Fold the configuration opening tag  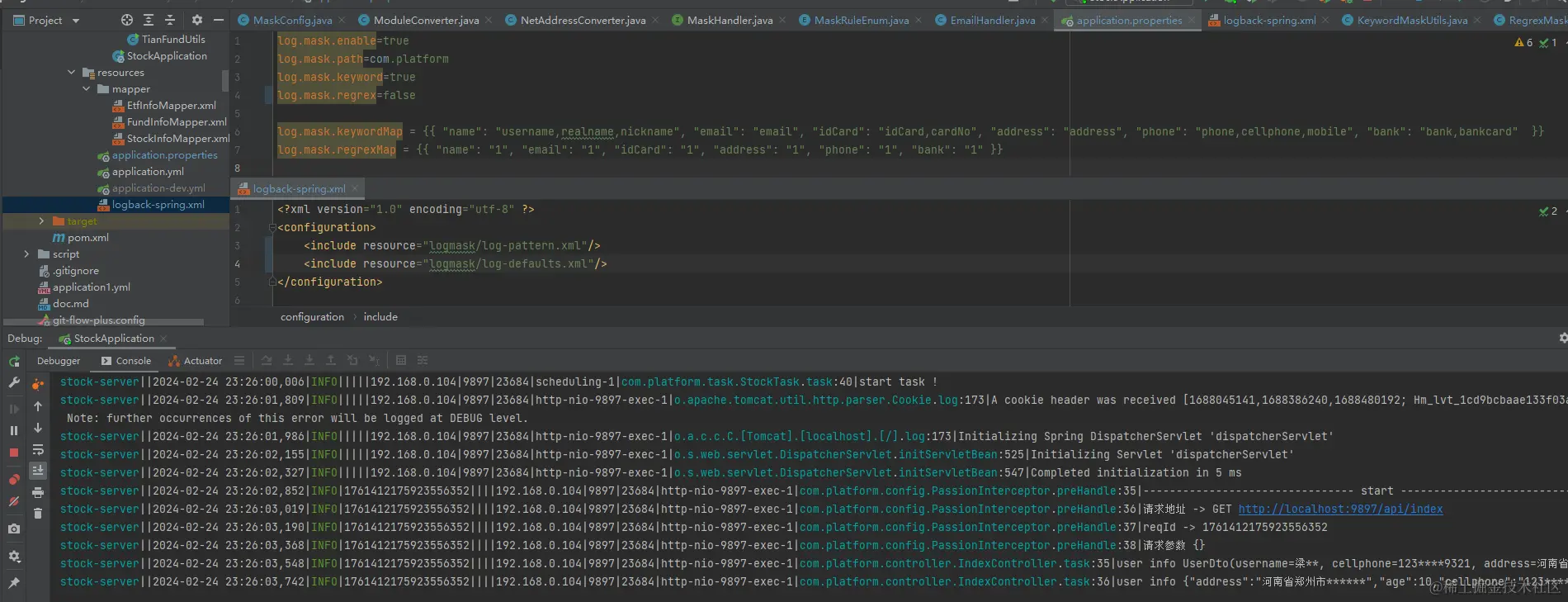272,228
